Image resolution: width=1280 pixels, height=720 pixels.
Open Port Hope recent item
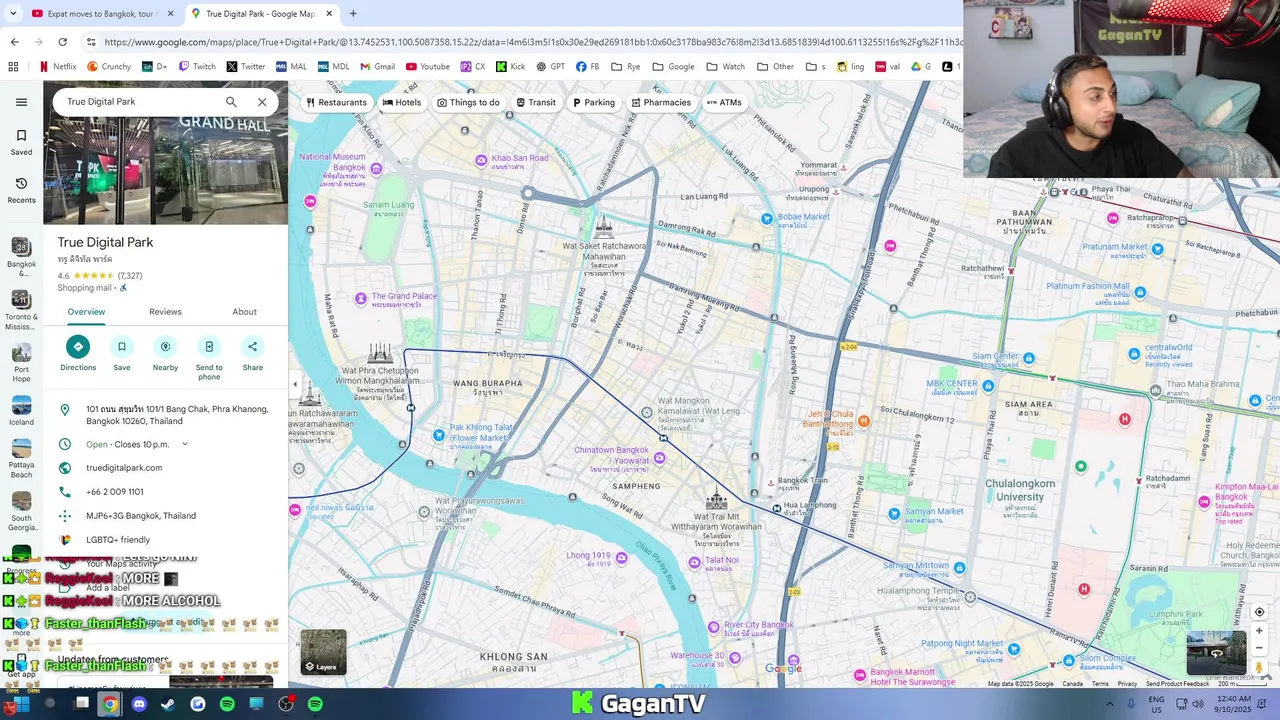tap(21, 363)
